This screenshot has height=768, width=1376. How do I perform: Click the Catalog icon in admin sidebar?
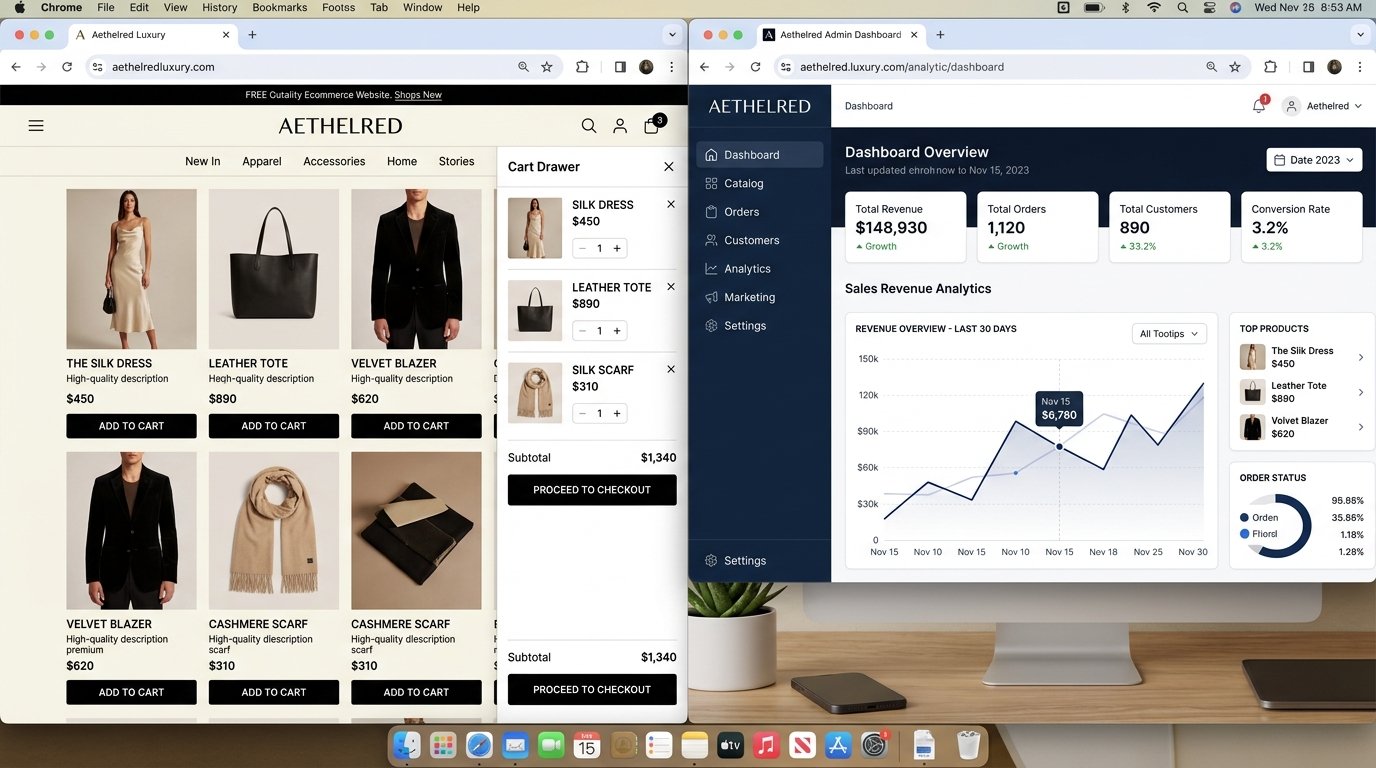[711, 184]
